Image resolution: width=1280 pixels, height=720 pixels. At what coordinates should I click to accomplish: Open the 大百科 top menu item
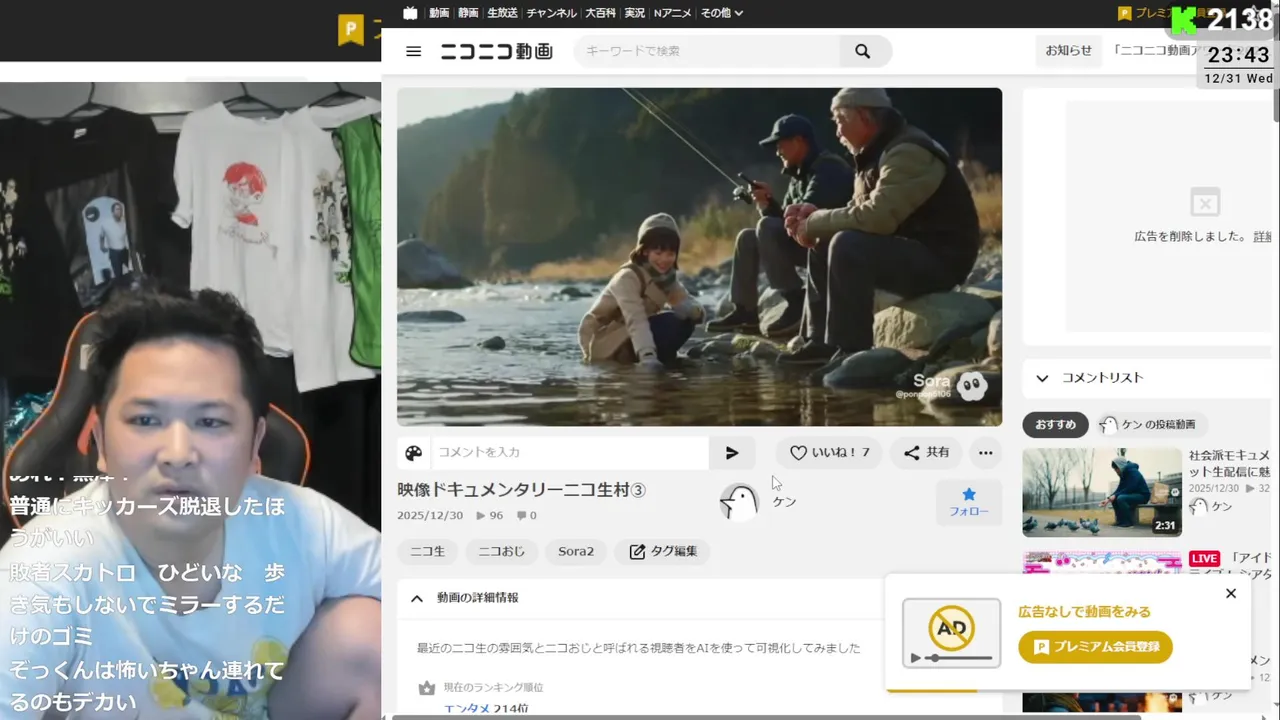pos(601,13)
